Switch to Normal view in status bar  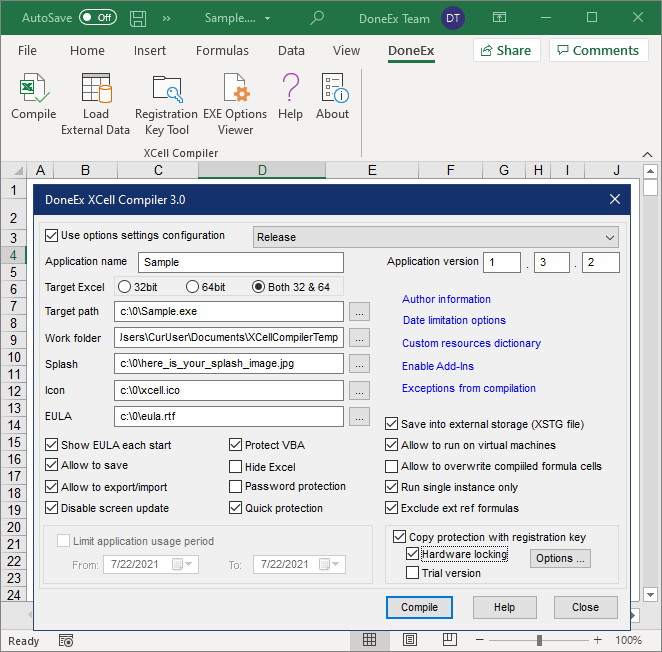[x=369, y=640]
